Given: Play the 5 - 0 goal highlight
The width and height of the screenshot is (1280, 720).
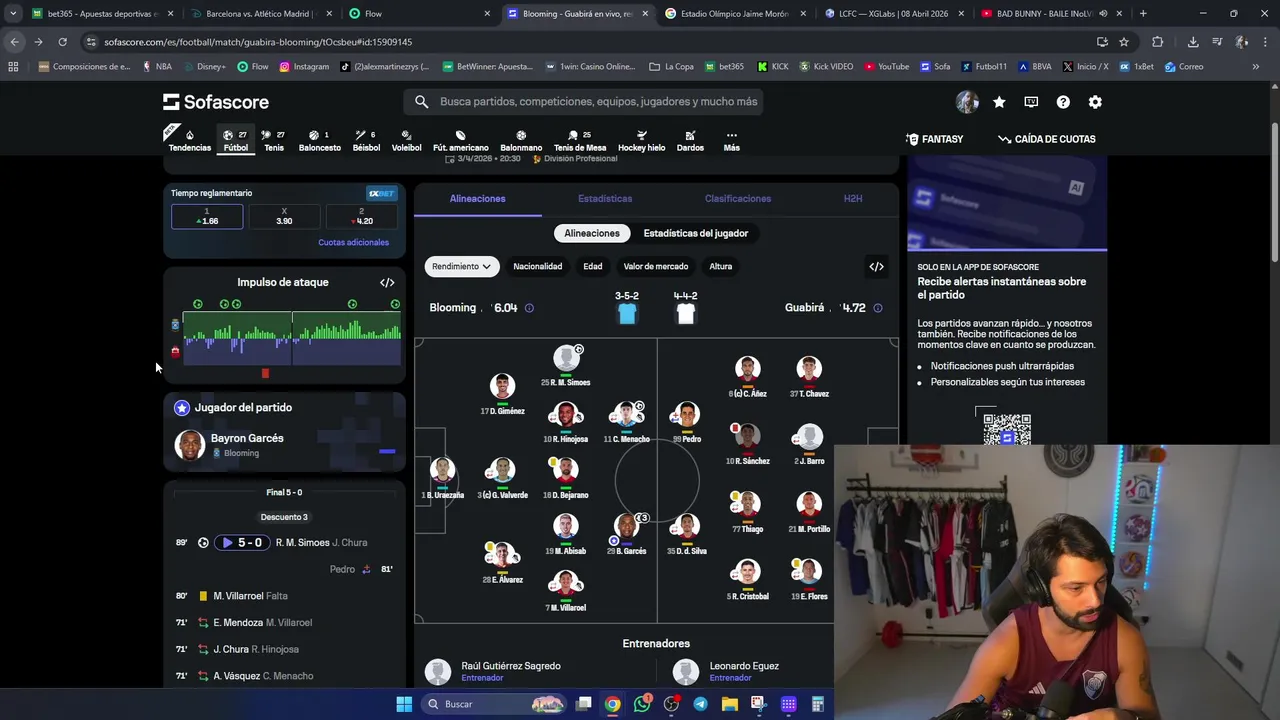Looking at the screenshot, I should pos(242,543).
